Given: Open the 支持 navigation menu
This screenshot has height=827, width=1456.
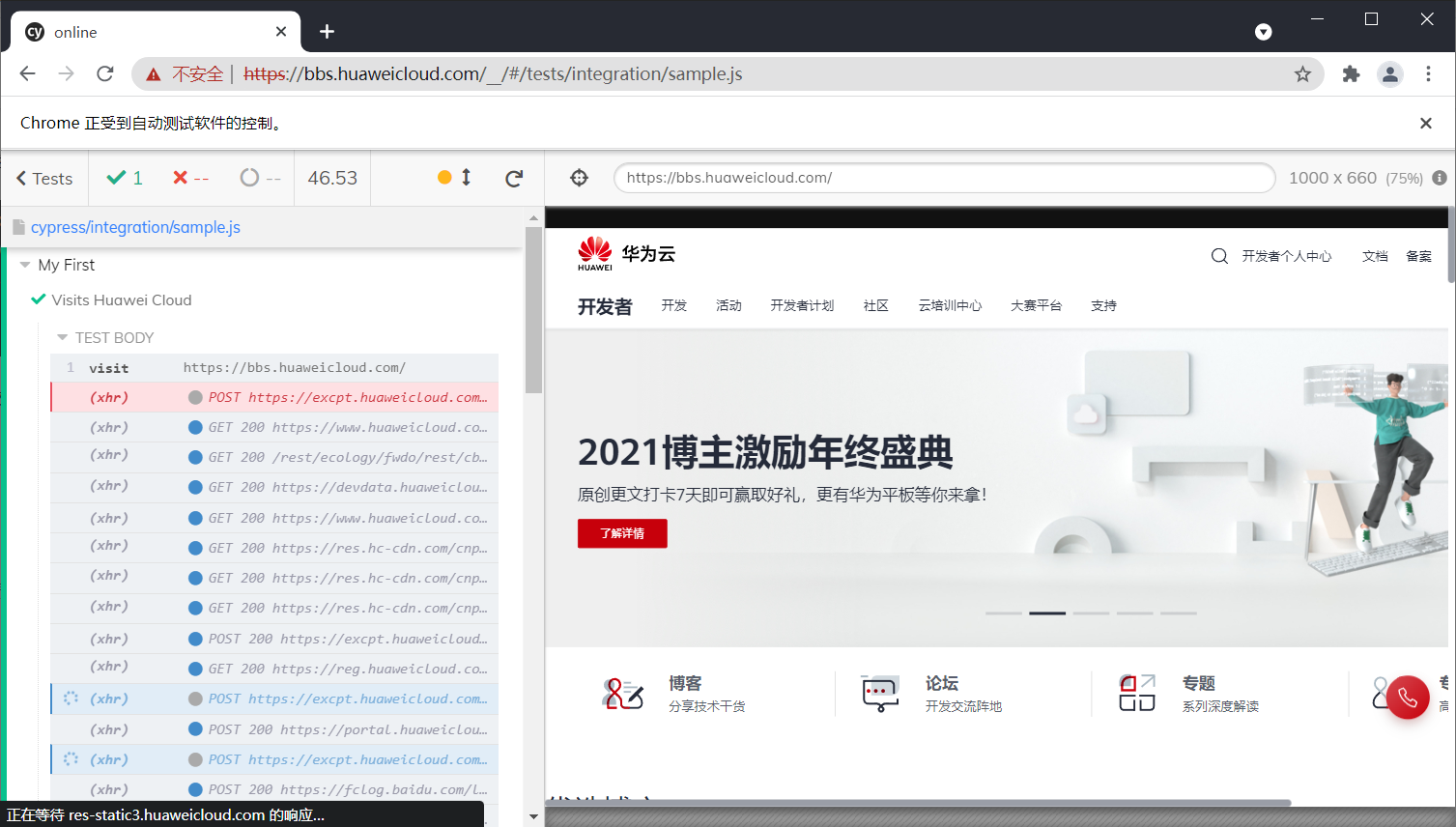Looking at the screenshot, I should 1103,305.
